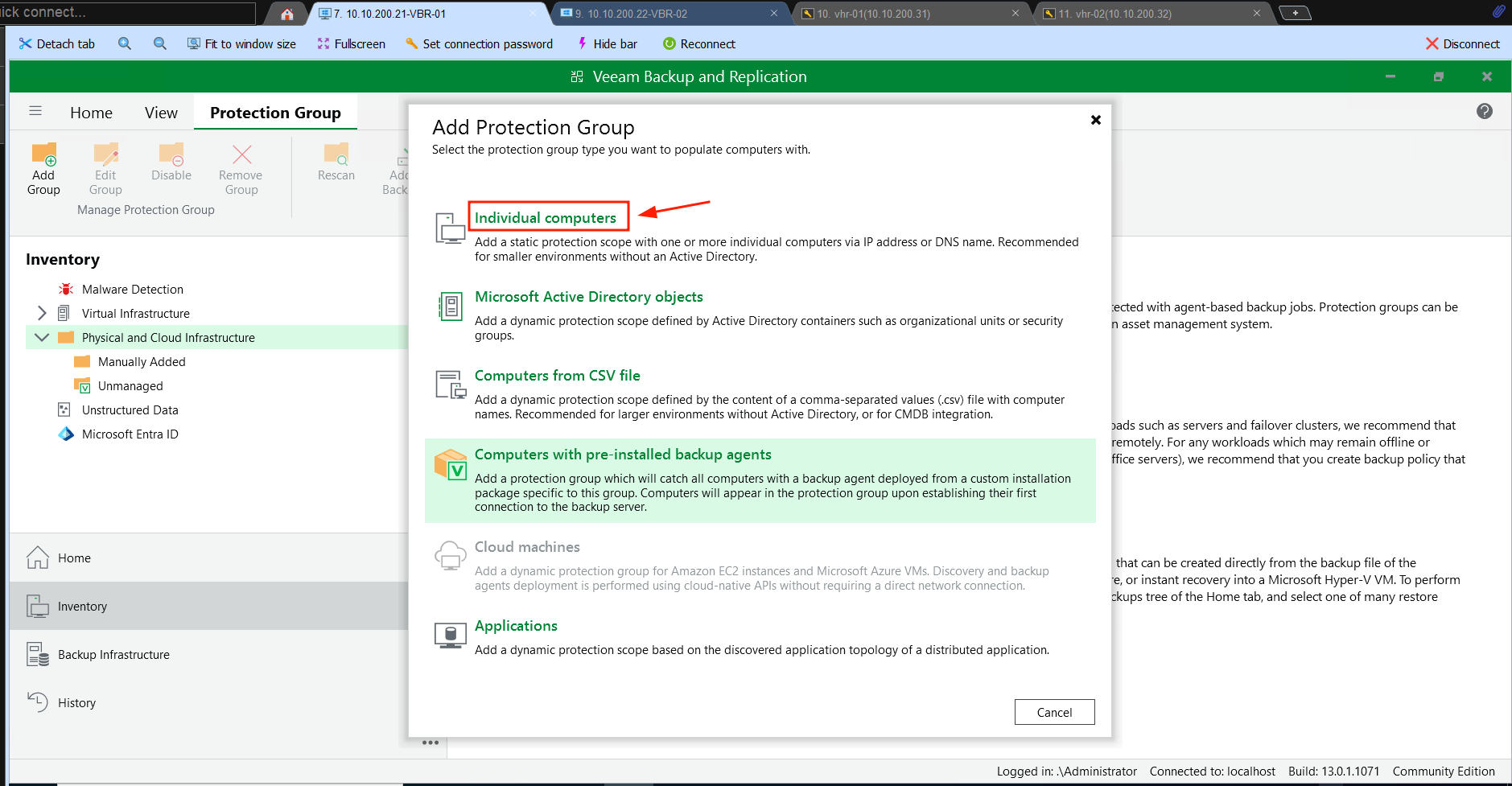This screenshot has width=1512, height=786.
Task: Select the Protection Group ribbon tab
Action: tap(275, 113)
